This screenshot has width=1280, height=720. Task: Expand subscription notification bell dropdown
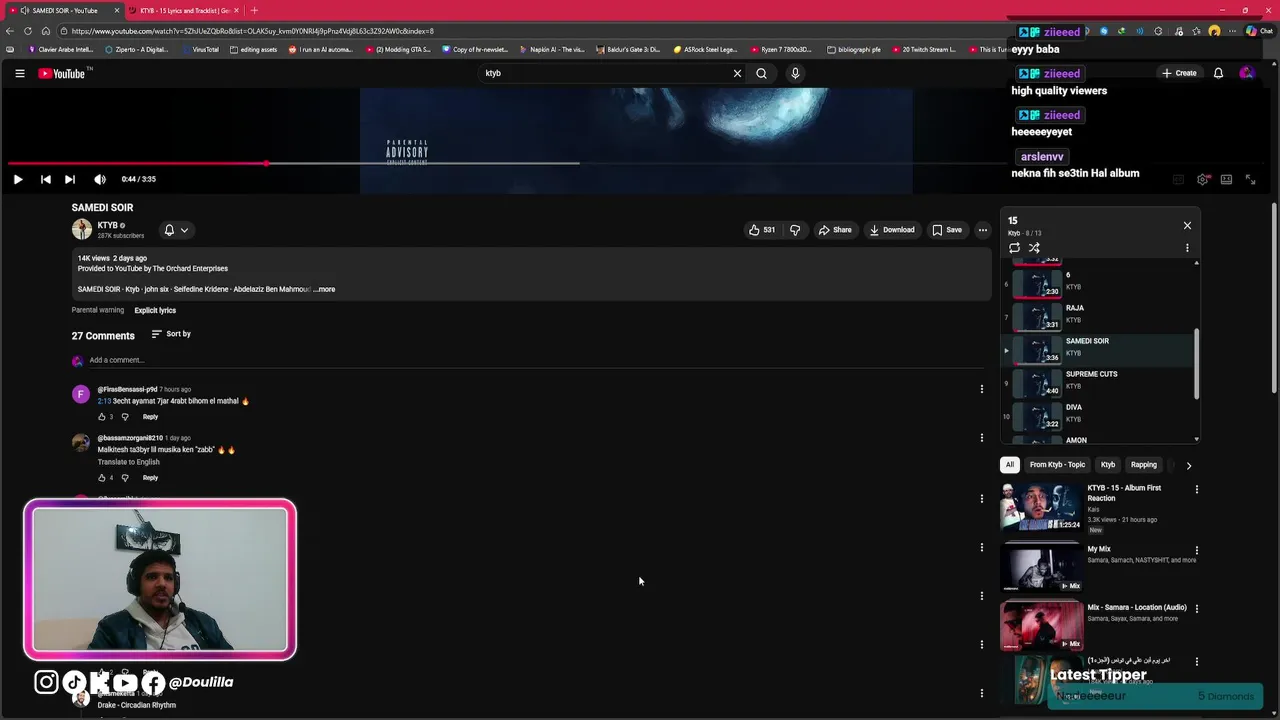tap(175, 230)
